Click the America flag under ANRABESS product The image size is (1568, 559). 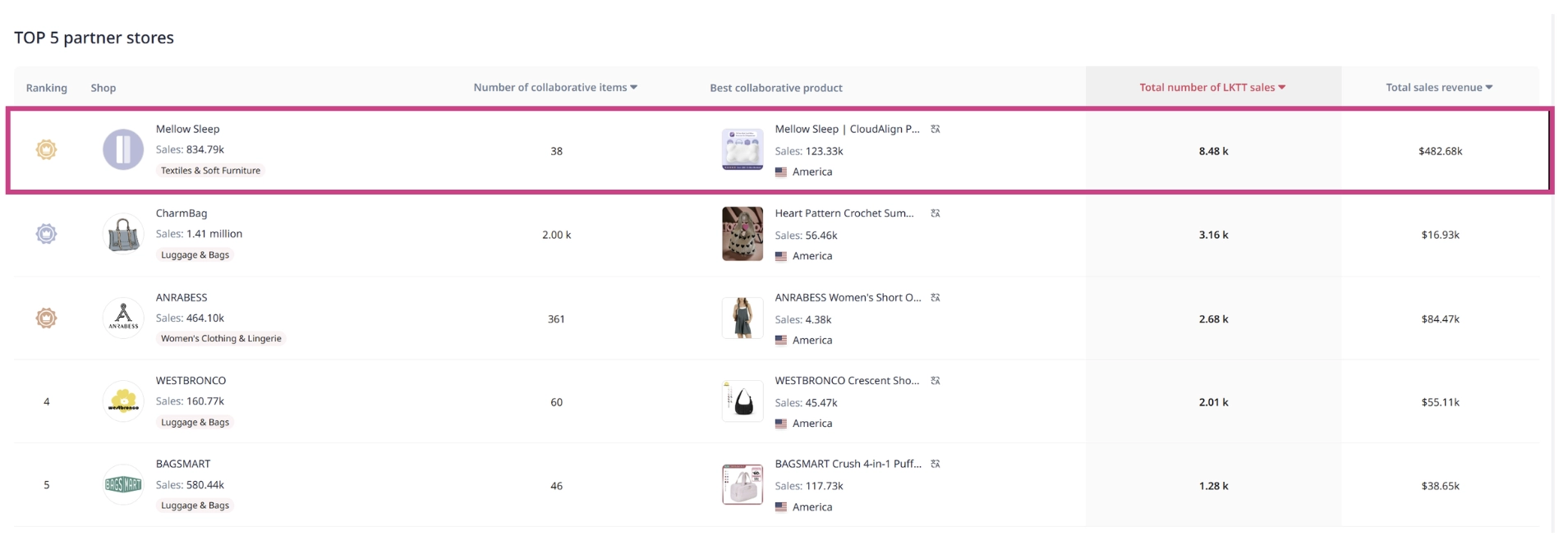pos(781,340)
